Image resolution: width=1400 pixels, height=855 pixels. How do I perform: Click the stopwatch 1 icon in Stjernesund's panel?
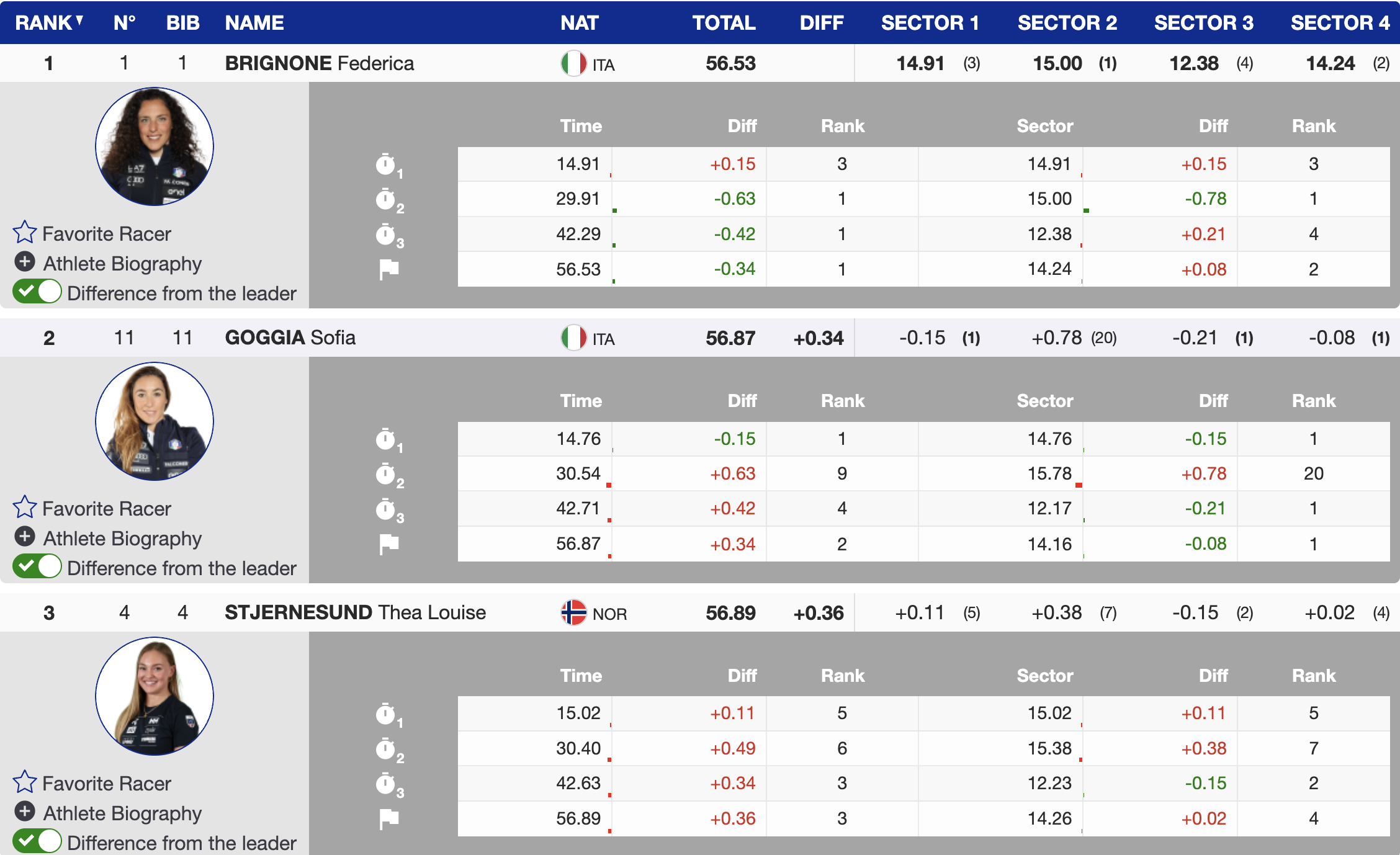386,714
